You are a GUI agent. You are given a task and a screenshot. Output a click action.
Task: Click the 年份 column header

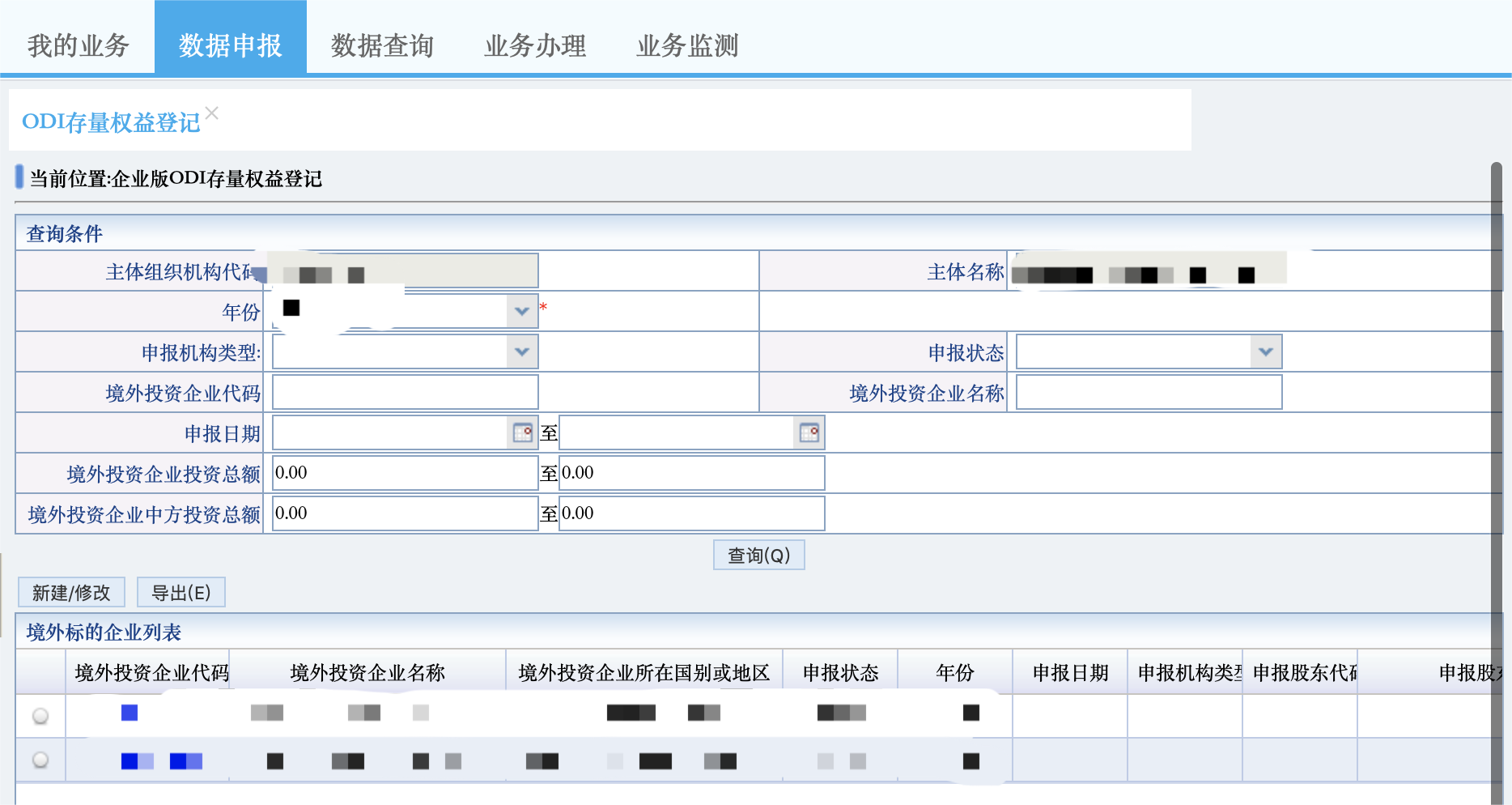click(x=955, y=672)
